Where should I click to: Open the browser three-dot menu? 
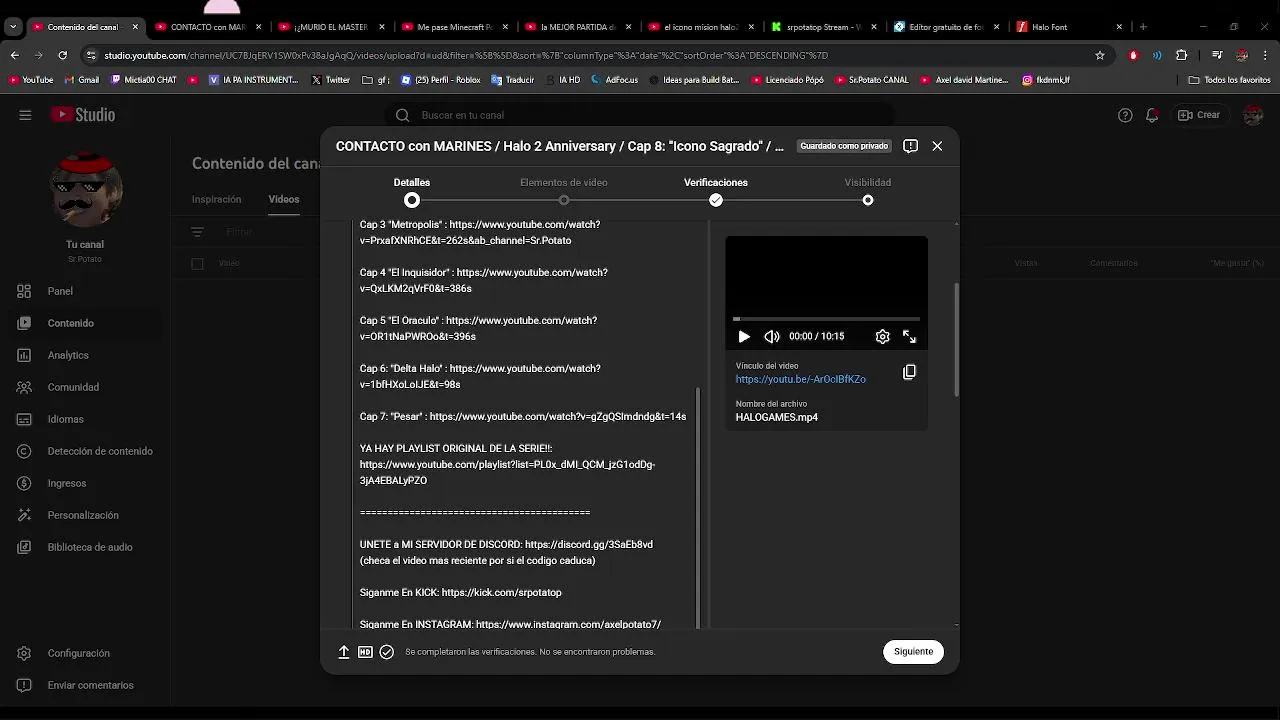(1264, 56)
